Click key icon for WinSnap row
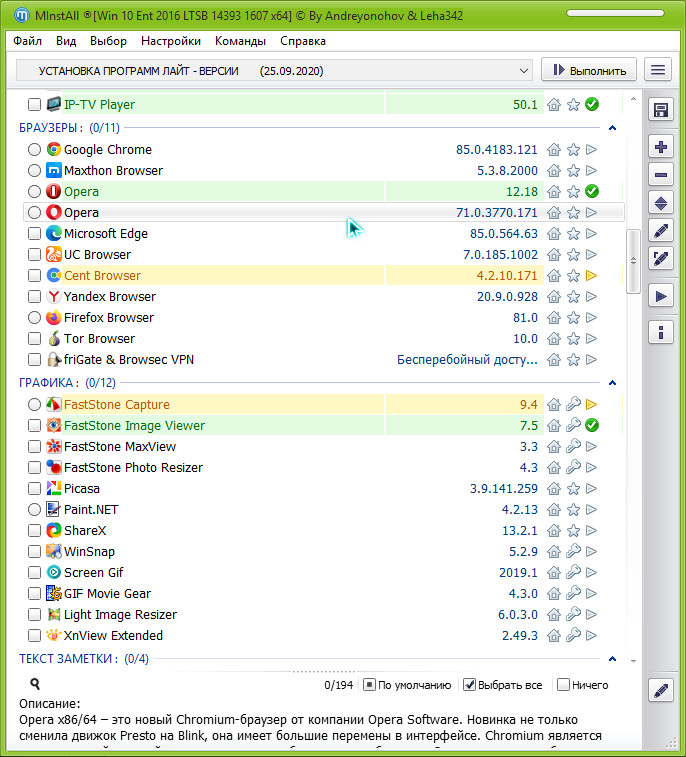This screenshot has width=686, height=757. (573, 551)
